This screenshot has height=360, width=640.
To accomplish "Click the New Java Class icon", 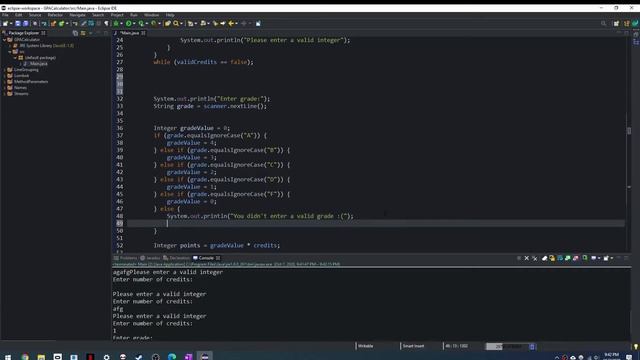I will pos(61,24).
